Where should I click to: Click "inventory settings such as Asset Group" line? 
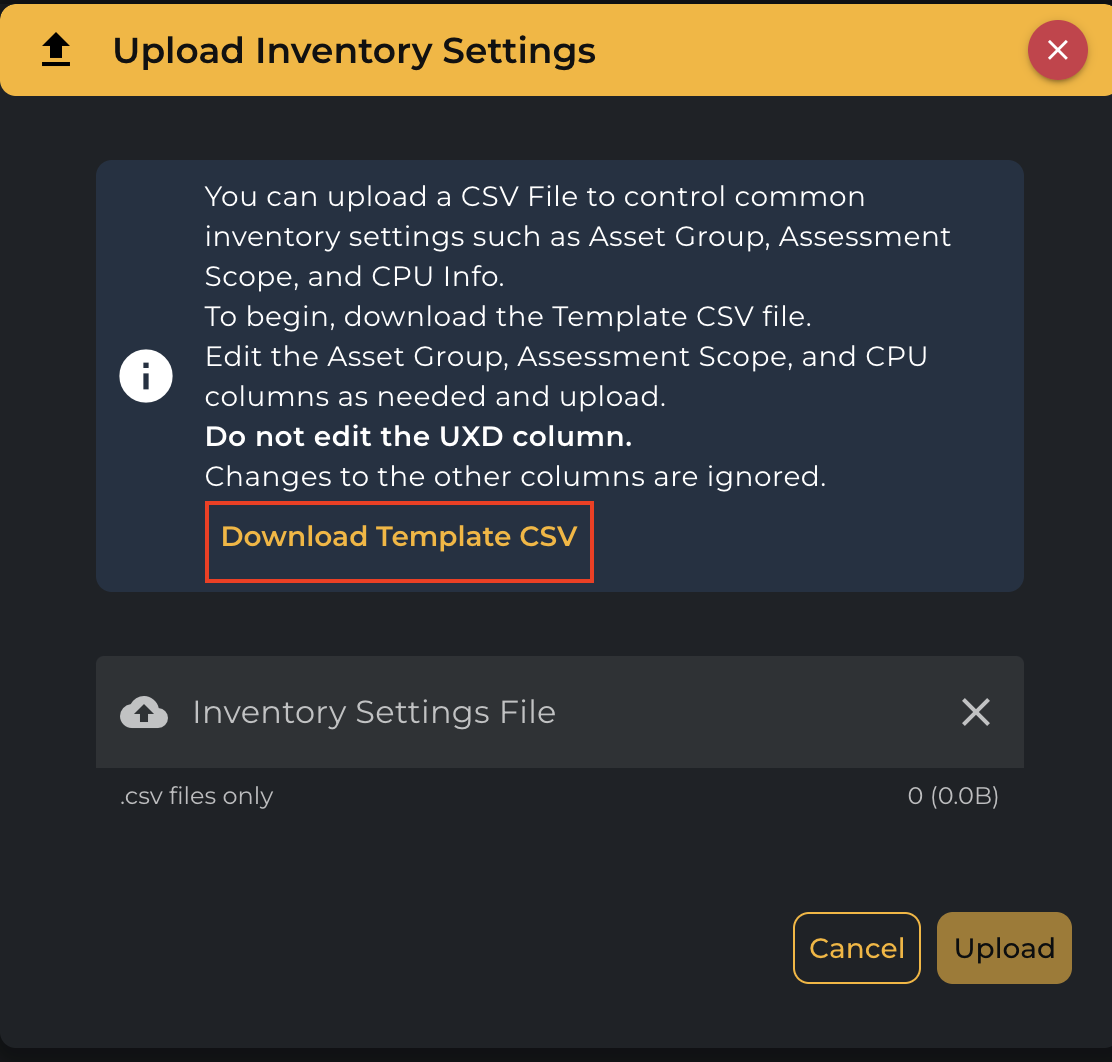(x=578, y=237)
